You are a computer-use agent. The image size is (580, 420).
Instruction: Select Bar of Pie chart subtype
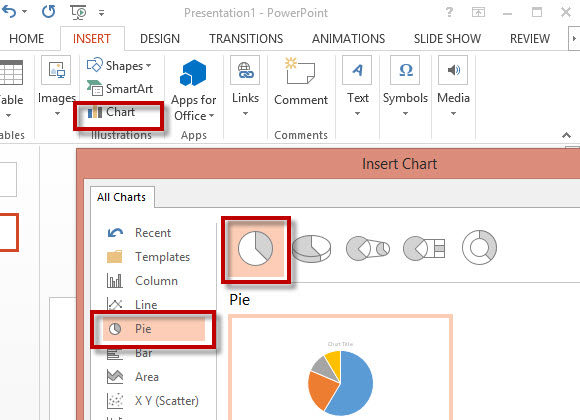[424, 248]
